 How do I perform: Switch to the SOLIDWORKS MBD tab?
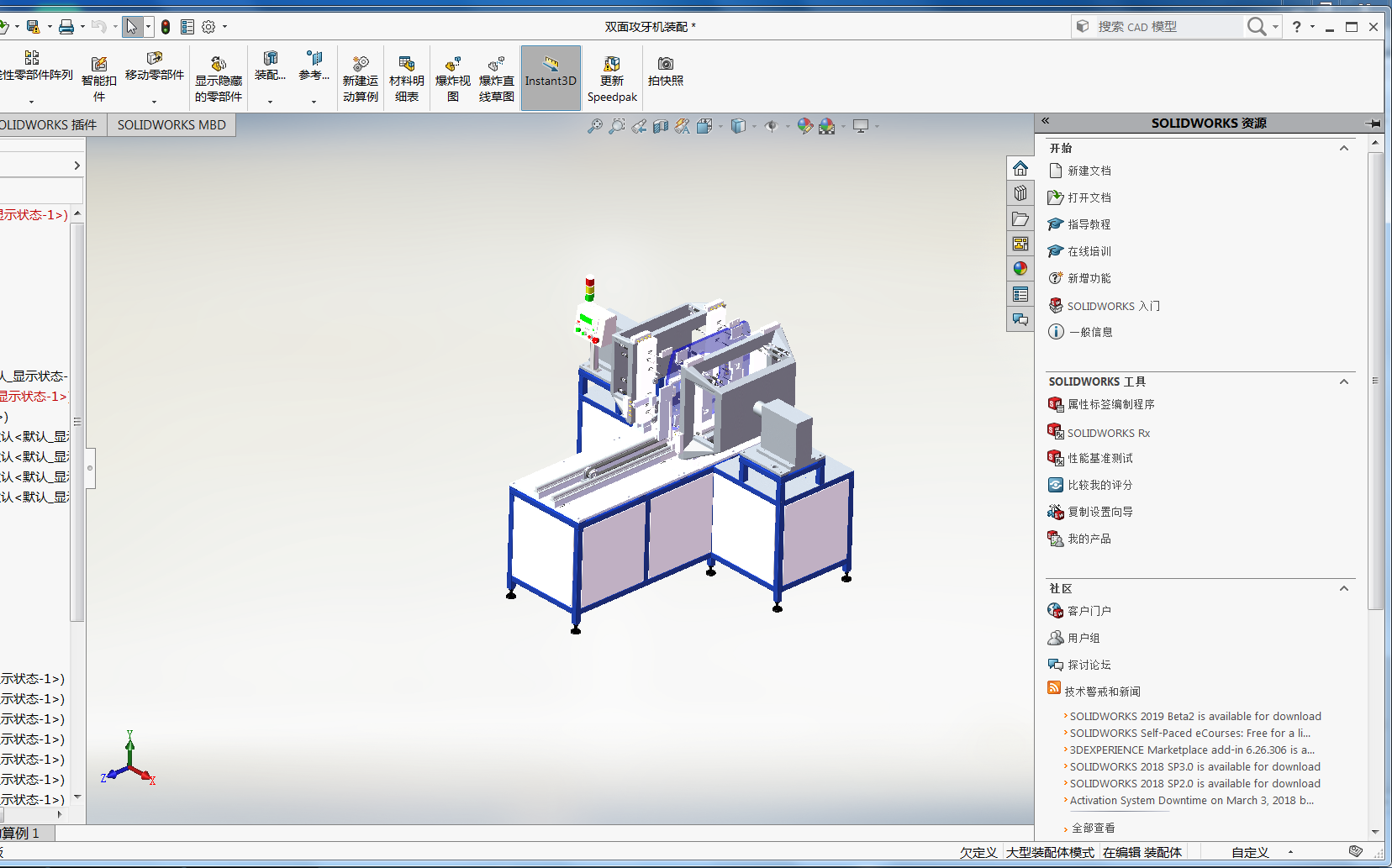(x=171, y=125)
